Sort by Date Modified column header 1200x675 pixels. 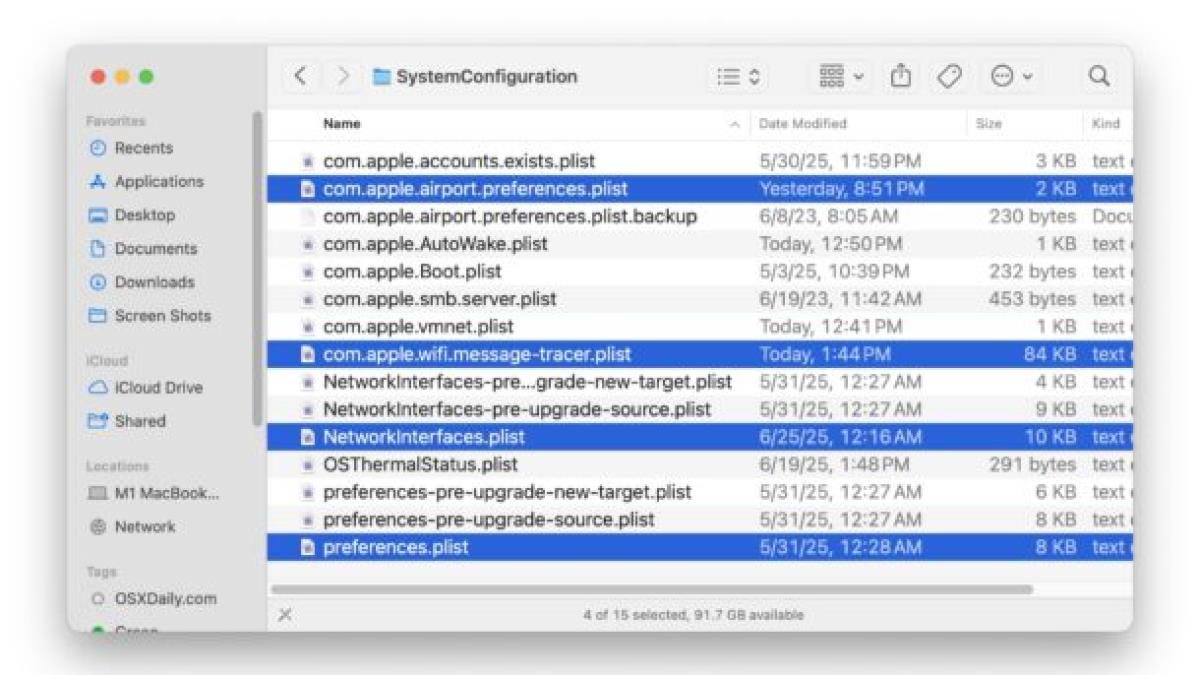pos(802,124)
